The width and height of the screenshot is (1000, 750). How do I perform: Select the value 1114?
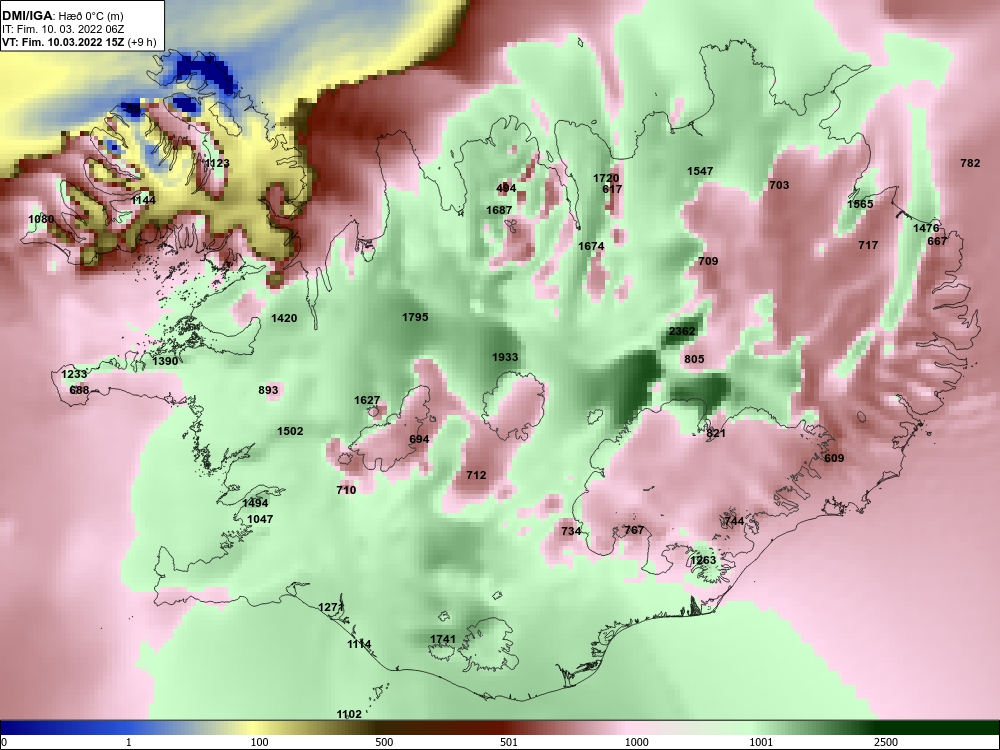(x=359, y=645)
